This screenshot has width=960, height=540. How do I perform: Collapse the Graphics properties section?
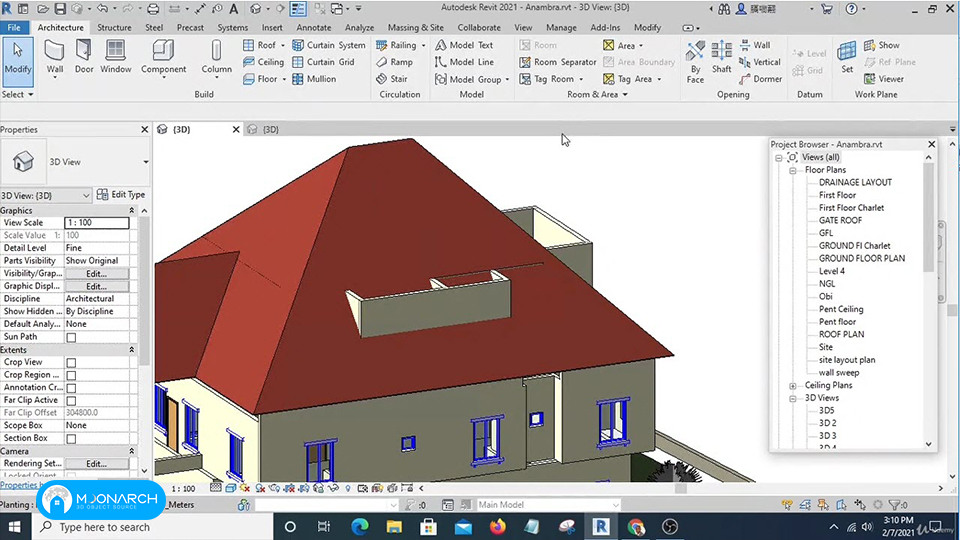click(132, 211)
